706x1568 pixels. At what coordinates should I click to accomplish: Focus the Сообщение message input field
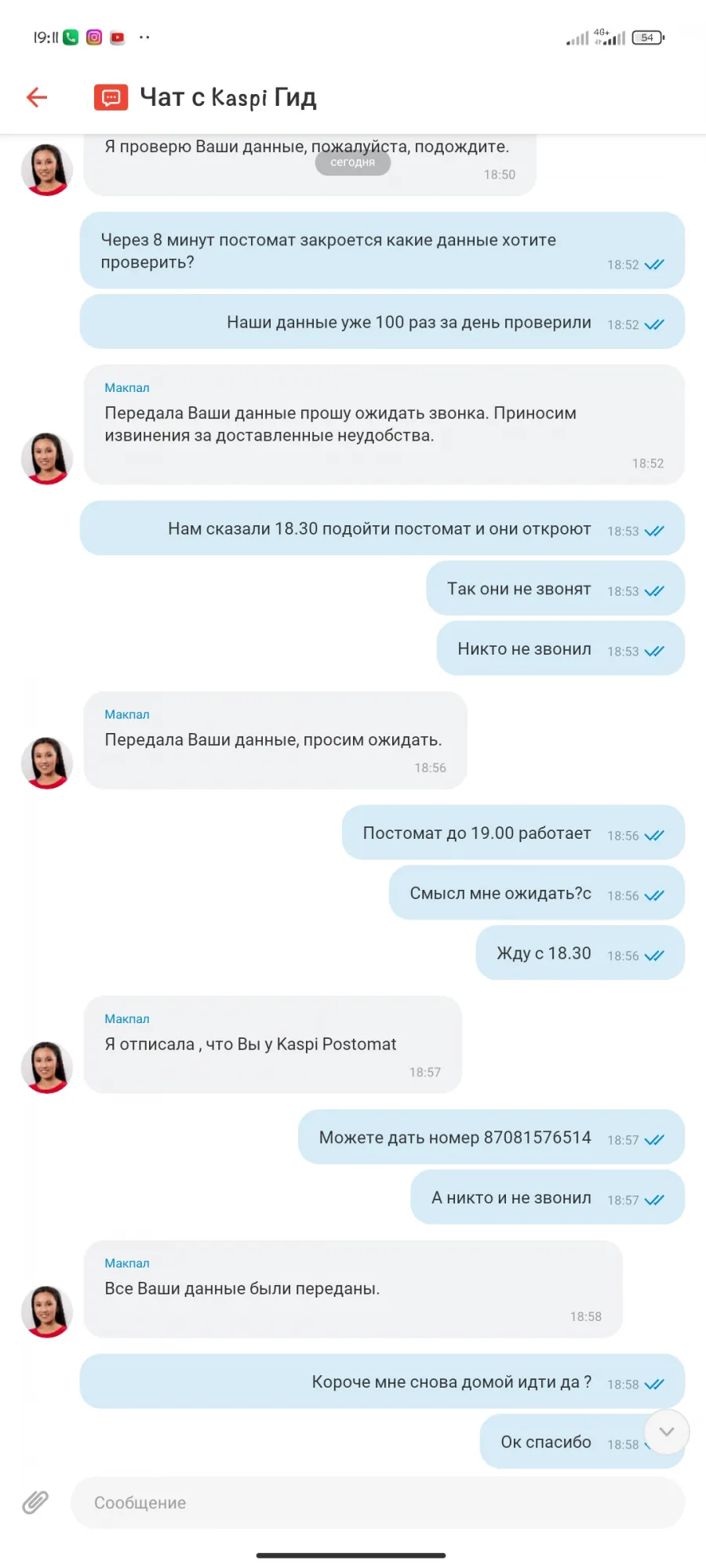tap(377, 1502)
